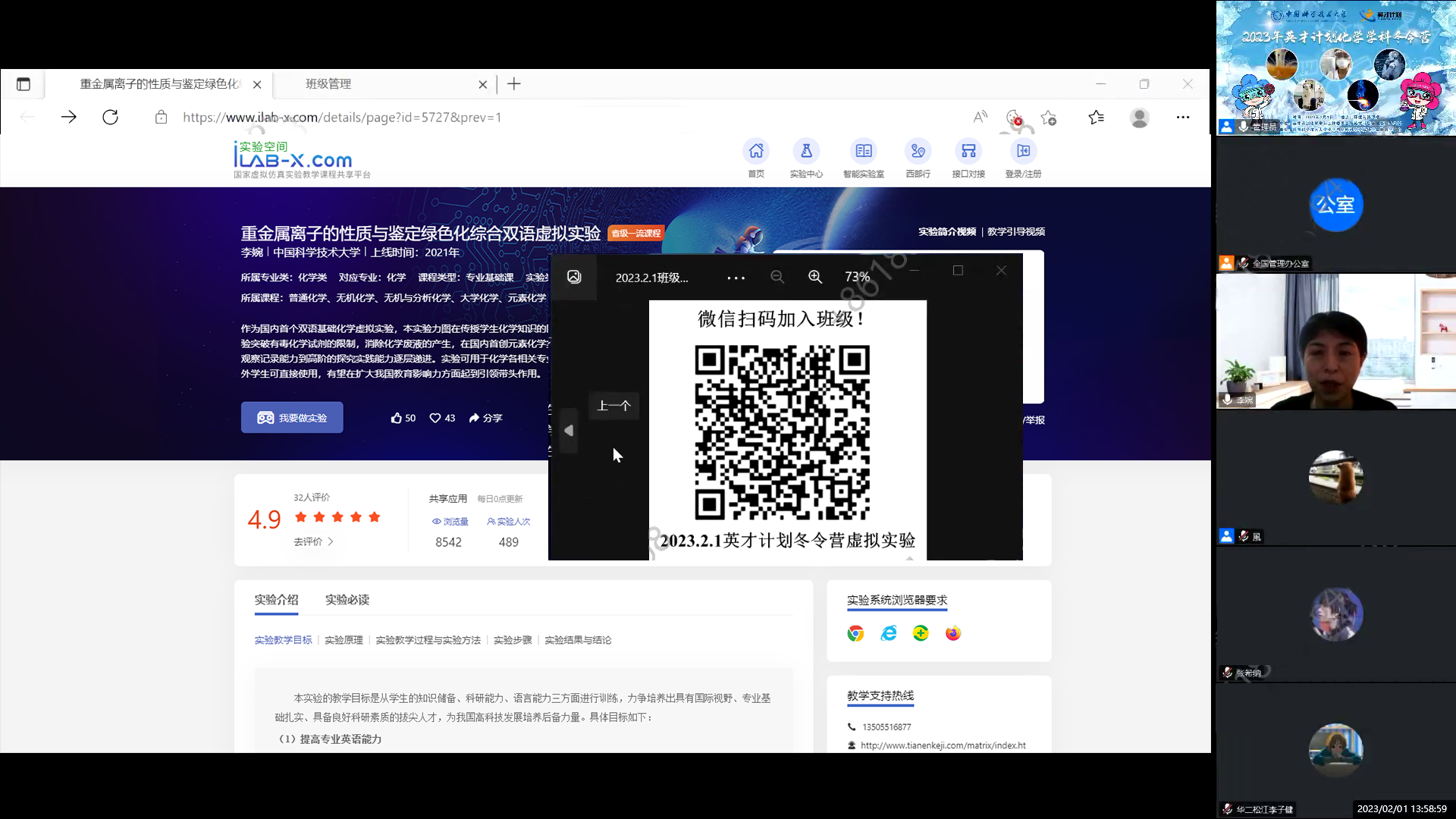Click the 公室 participant avatar
Screen dimensions: 1456x819
coord(1336,205)
